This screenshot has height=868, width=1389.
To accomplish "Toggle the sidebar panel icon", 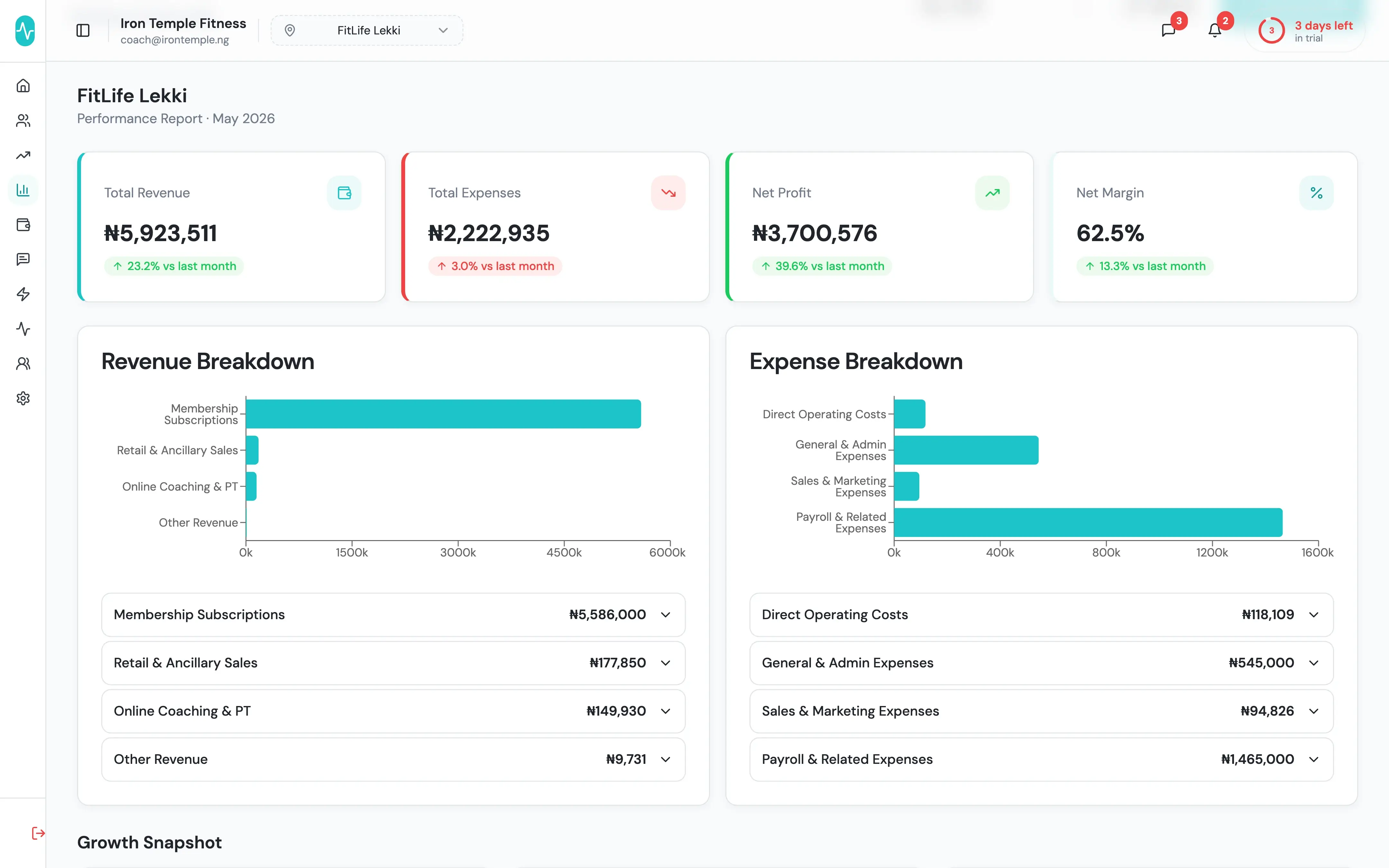I will pyautogui.click(x=83, y=31).
